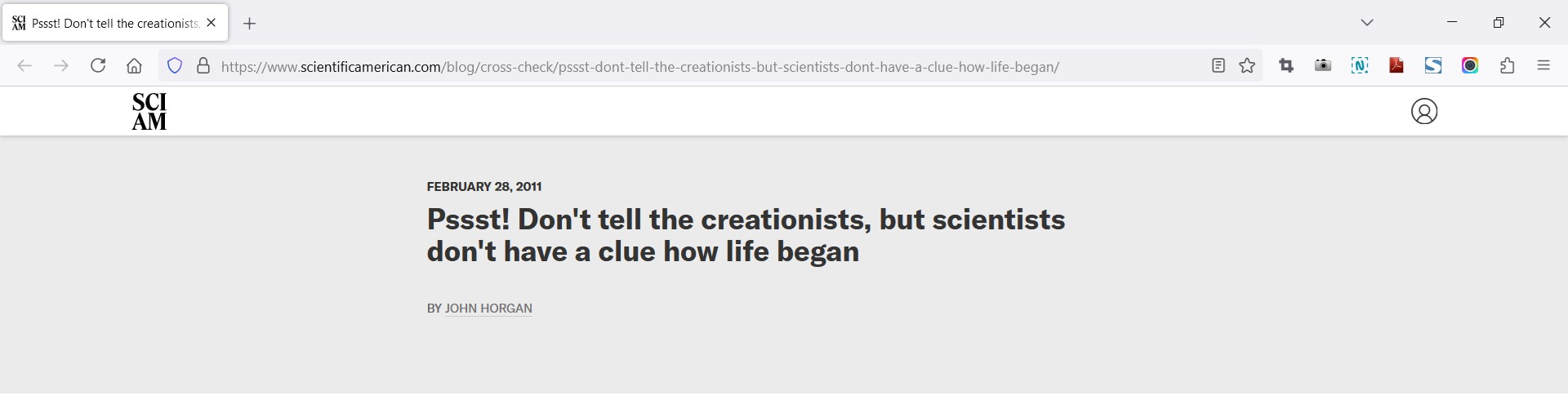1568x413 pixels.
Task: Reload the current page
Action: pyautogui.click(x=98, y=66)
